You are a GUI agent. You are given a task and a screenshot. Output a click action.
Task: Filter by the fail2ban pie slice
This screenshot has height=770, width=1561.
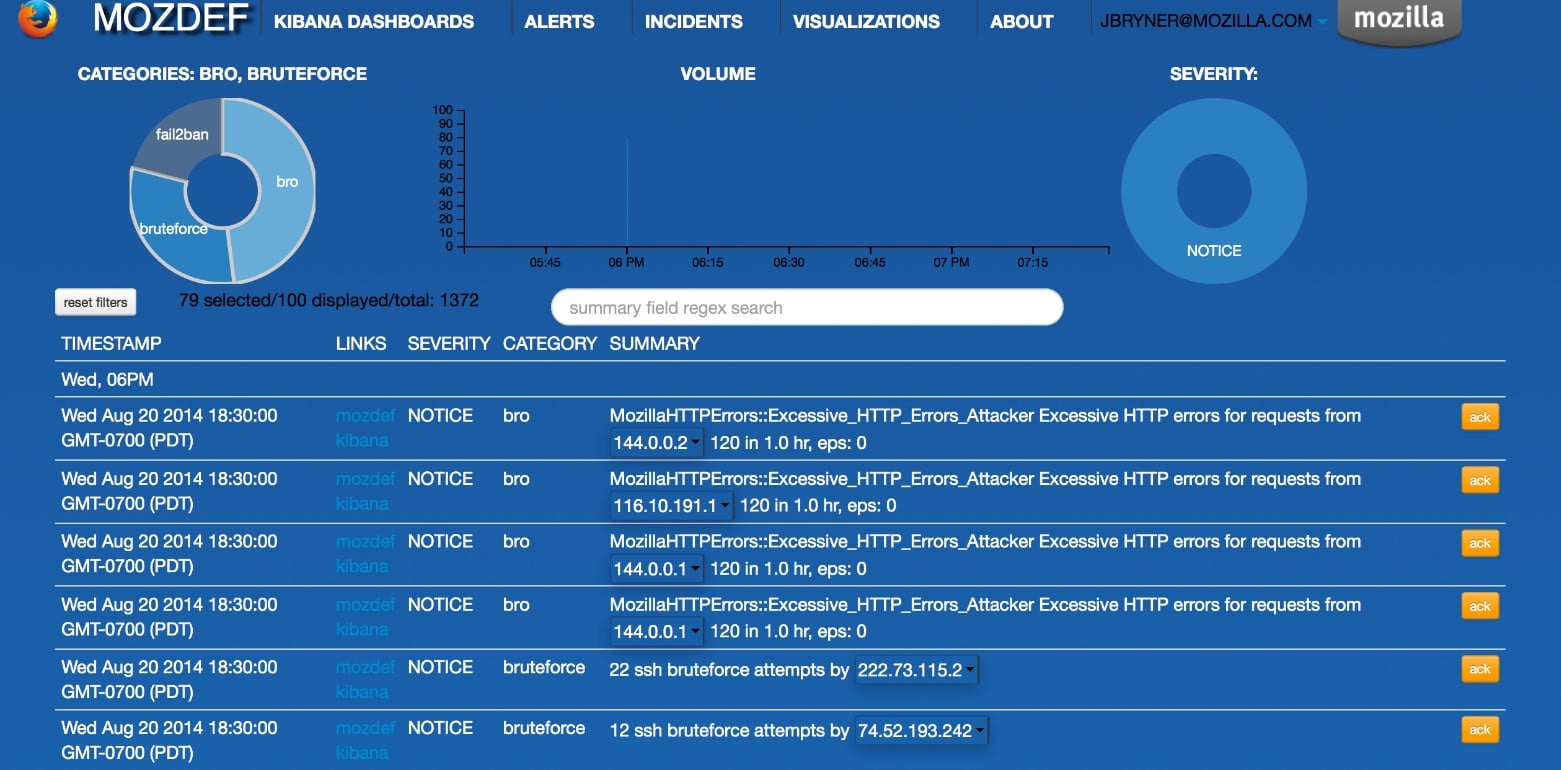pyautogui.click(x=180, y=136)
